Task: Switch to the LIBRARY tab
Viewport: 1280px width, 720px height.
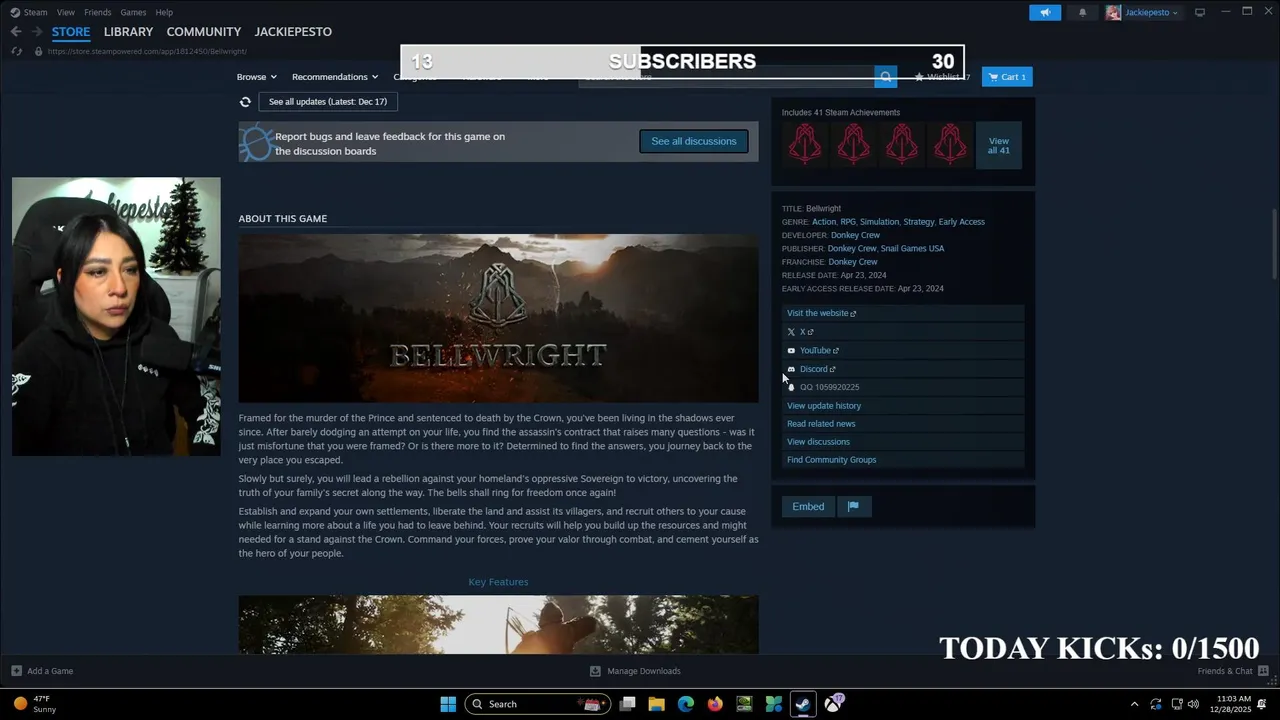Action: (128, 32)
